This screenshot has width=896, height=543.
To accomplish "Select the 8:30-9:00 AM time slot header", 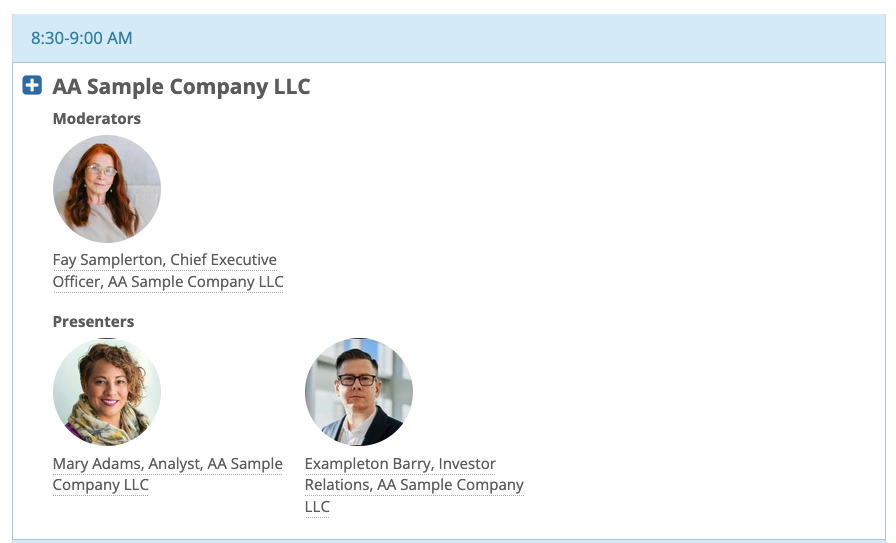I will coord(82,39).
